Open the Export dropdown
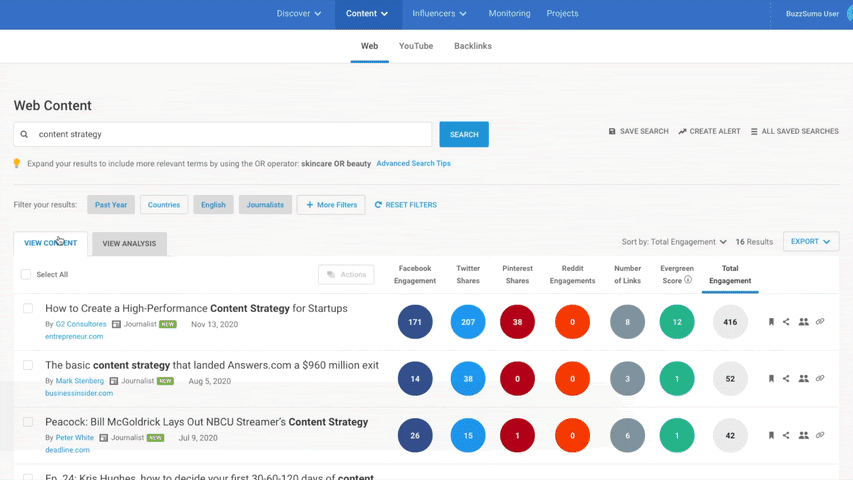Screen dimensions: 853x480 810,242
